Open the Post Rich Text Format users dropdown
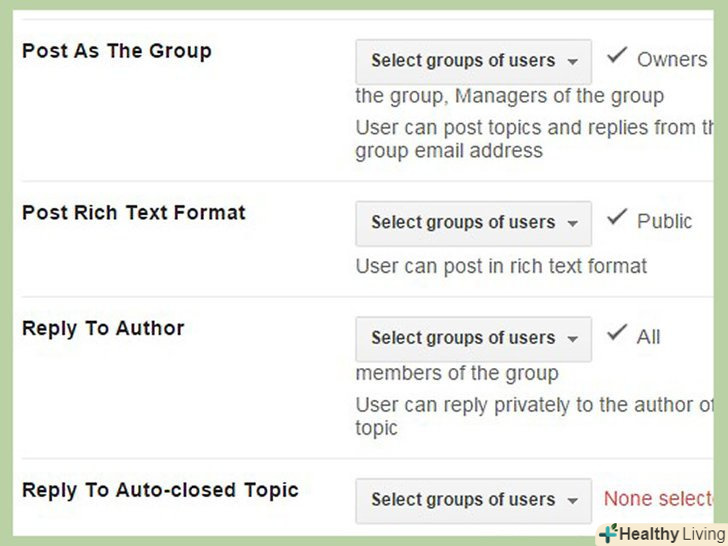The width and height of the screenshot is (728, 546). point(473,223)
